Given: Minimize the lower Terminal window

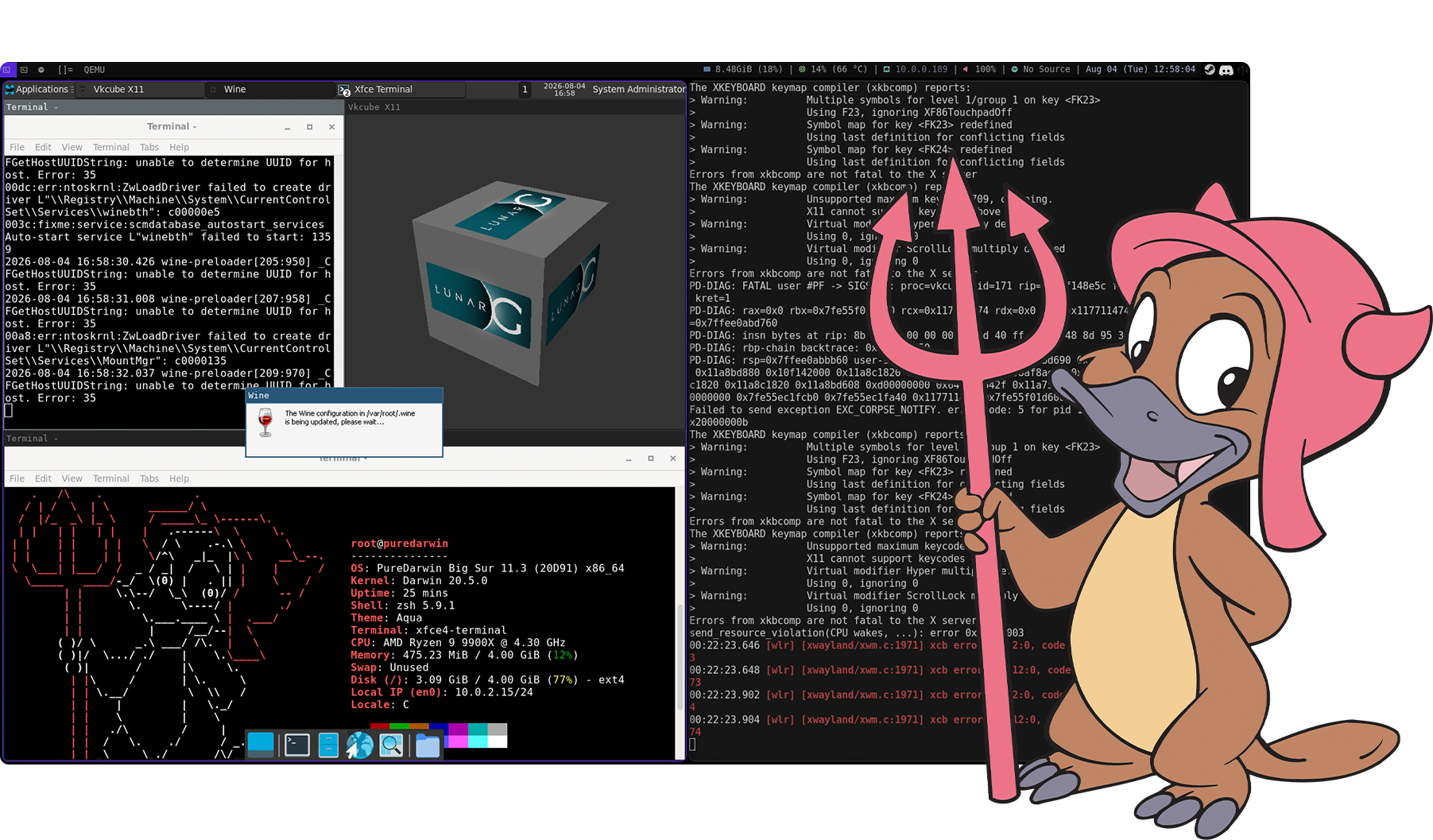Looking at the screenshot, I should tap(629, 459).
